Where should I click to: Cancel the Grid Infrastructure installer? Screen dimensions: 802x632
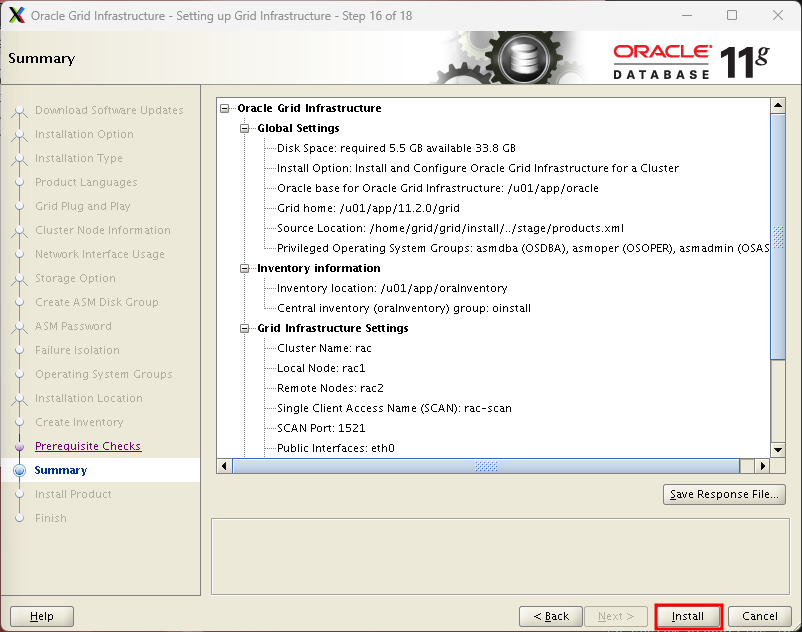point(760,617)
